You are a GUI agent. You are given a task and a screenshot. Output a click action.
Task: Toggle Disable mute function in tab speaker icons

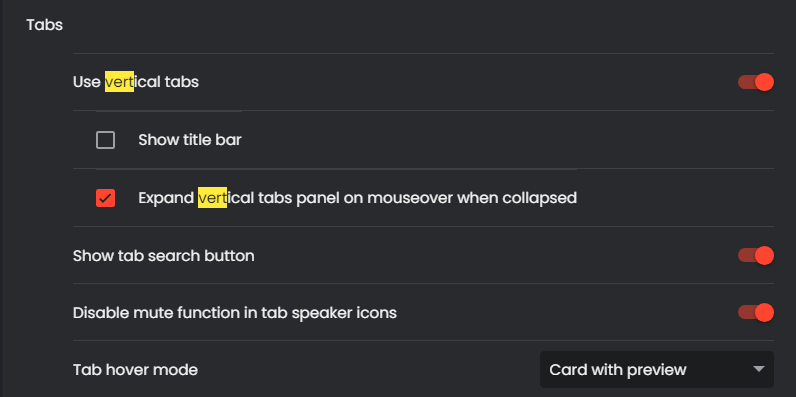tap(756, 313)
